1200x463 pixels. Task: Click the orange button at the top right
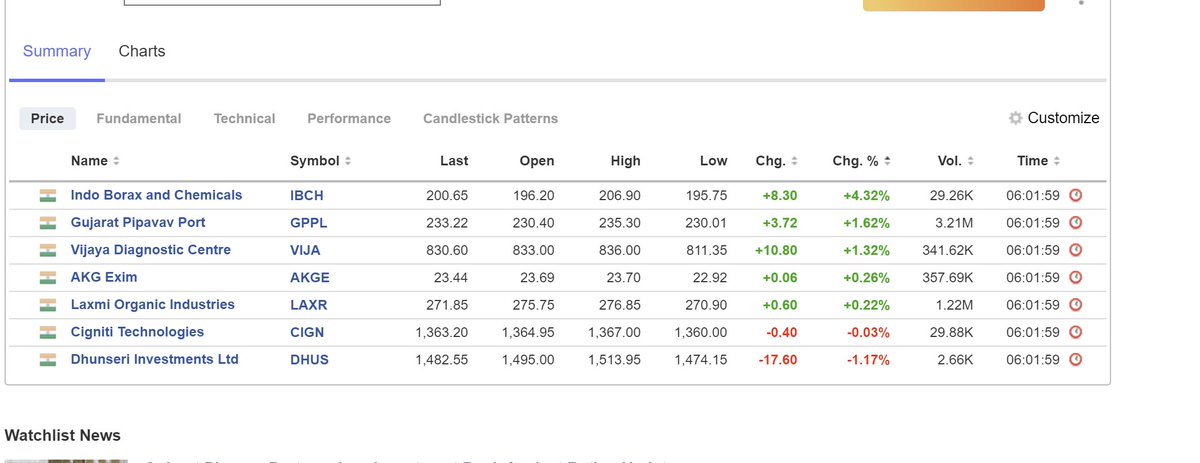click(953, 5)
